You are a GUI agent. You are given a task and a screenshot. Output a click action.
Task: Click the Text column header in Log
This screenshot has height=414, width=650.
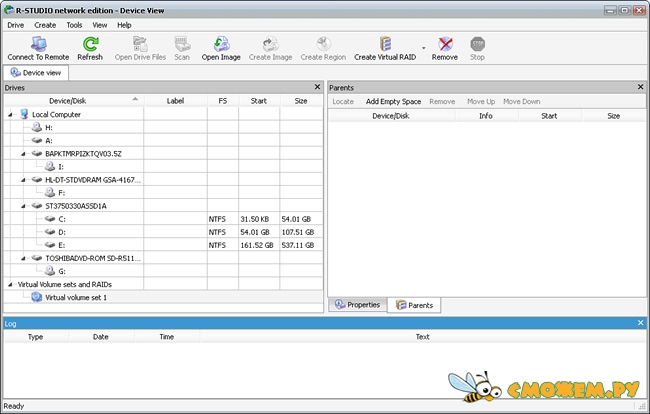click(x=422, y=337)
